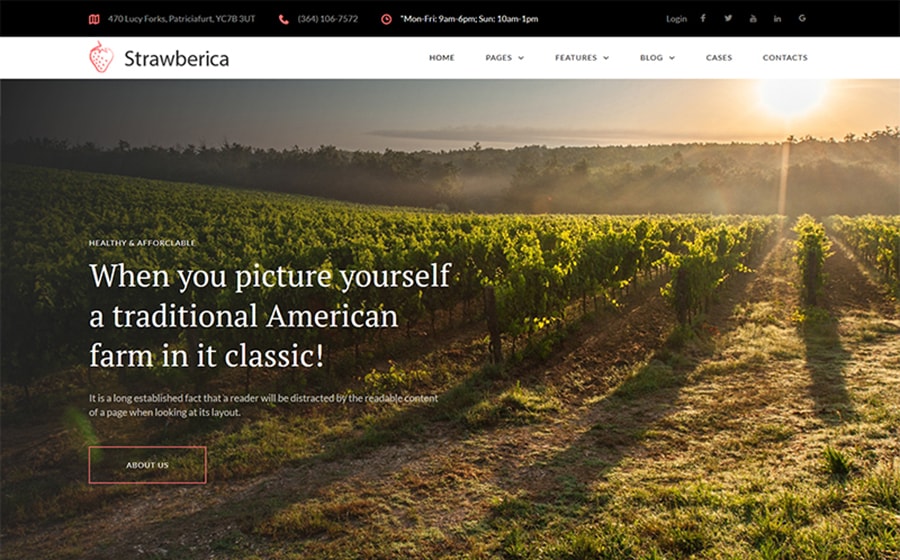Image resolution: width=900 pixels, height=560 pixels.
Task: Open the YouTube social icon
Action: tap(752, 18)
